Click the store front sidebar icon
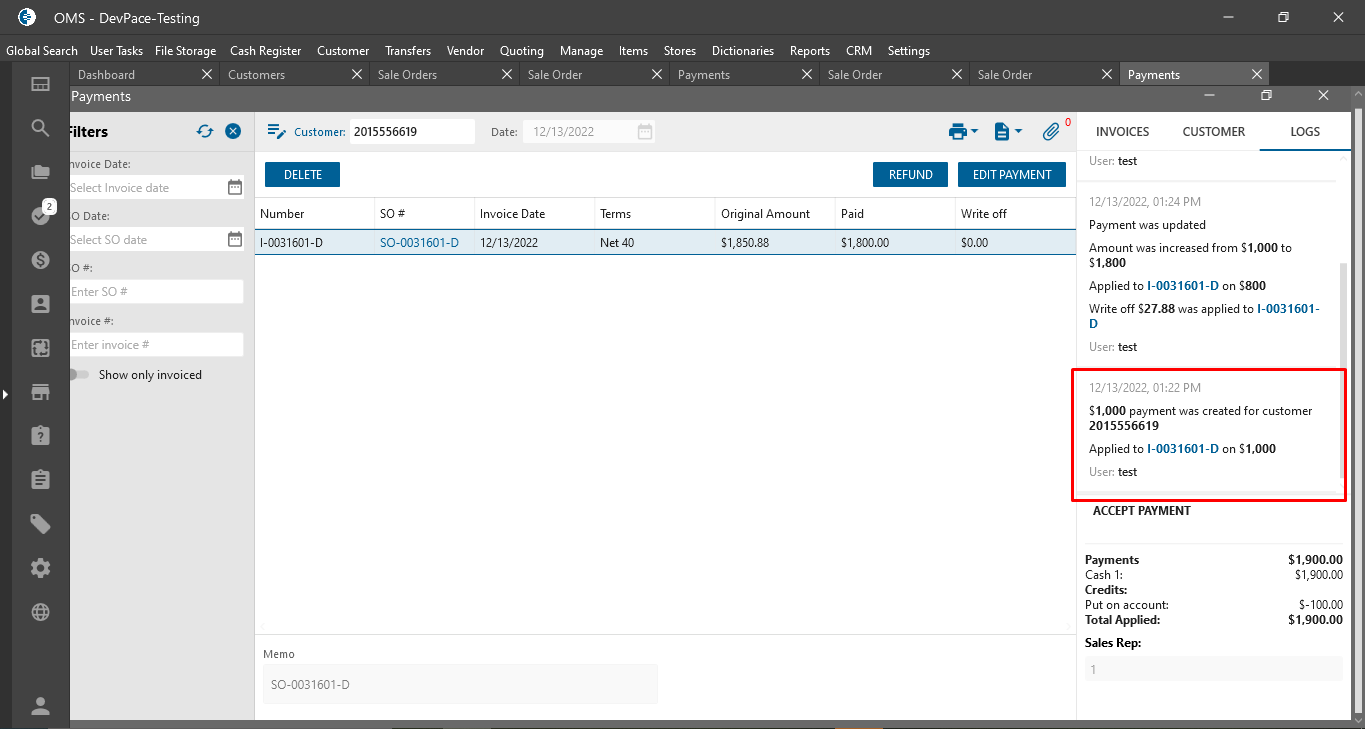Image resolution: width=1365 pixels, height=729 pixels. click(x=40, y=392)
